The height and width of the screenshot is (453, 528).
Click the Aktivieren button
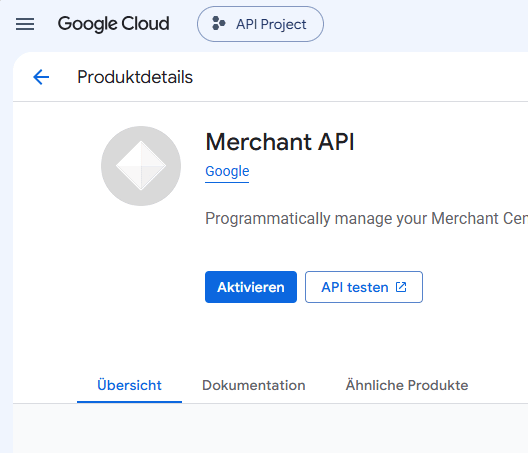[x=251, y=287]
